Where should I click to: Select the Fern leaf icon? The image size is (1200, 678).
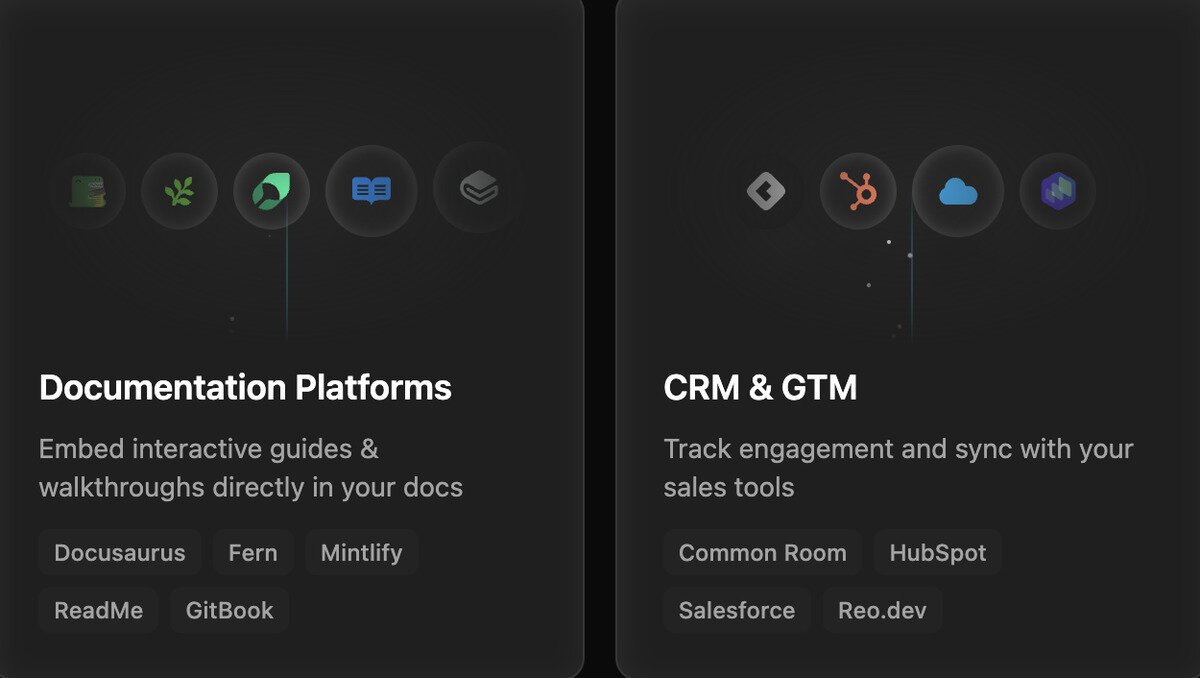pyautogui.click(x=179, y=190)
